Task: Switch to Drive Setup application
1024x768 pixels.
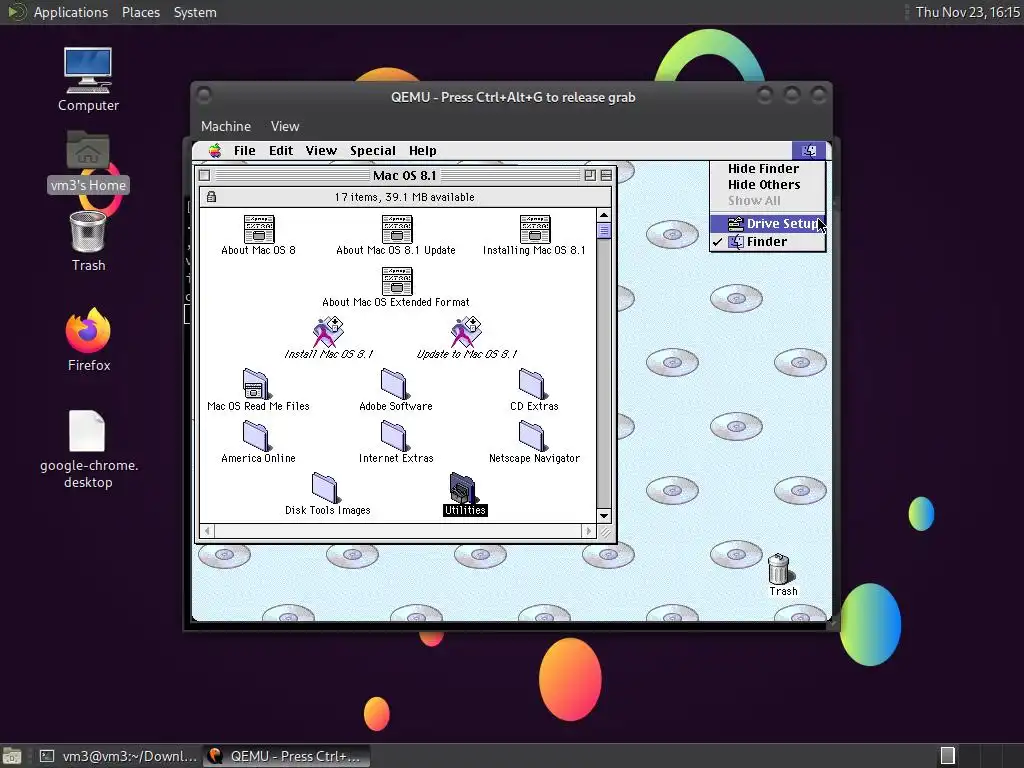Action: [767, 224]
